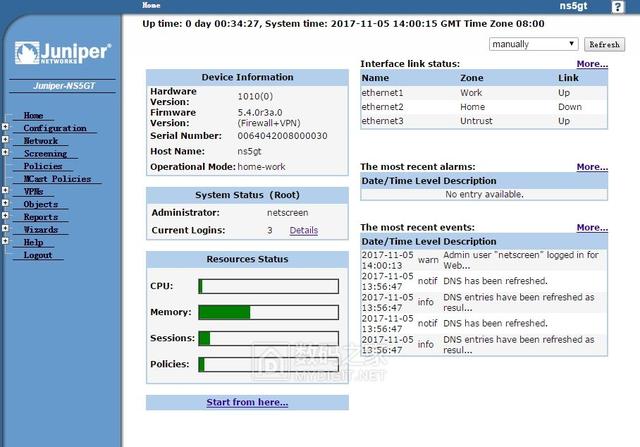640x447 pixels.
Task: Open MCast Policies in sidebar
Action: pyautogui.click(x=57, y=179)
